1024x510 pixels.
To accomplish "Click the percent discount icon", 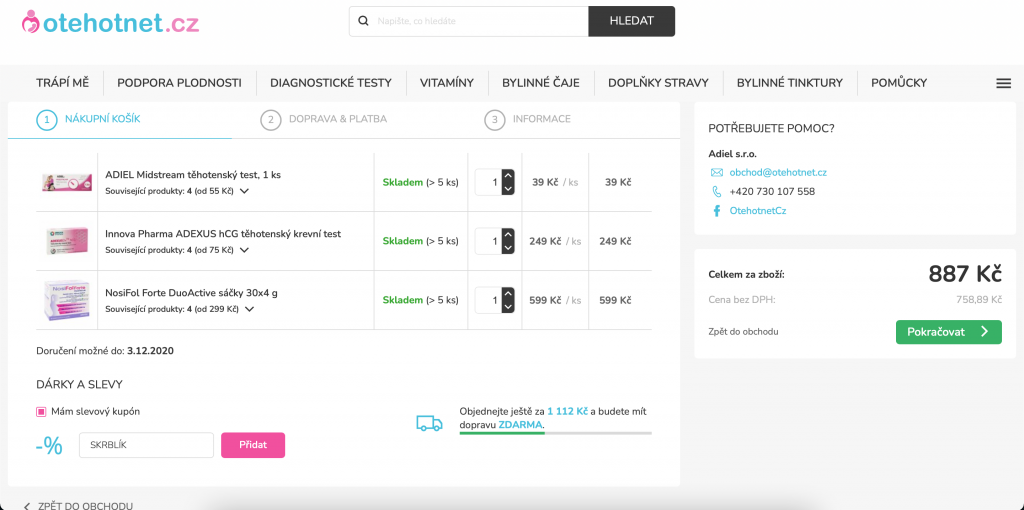I will [49, 445].
